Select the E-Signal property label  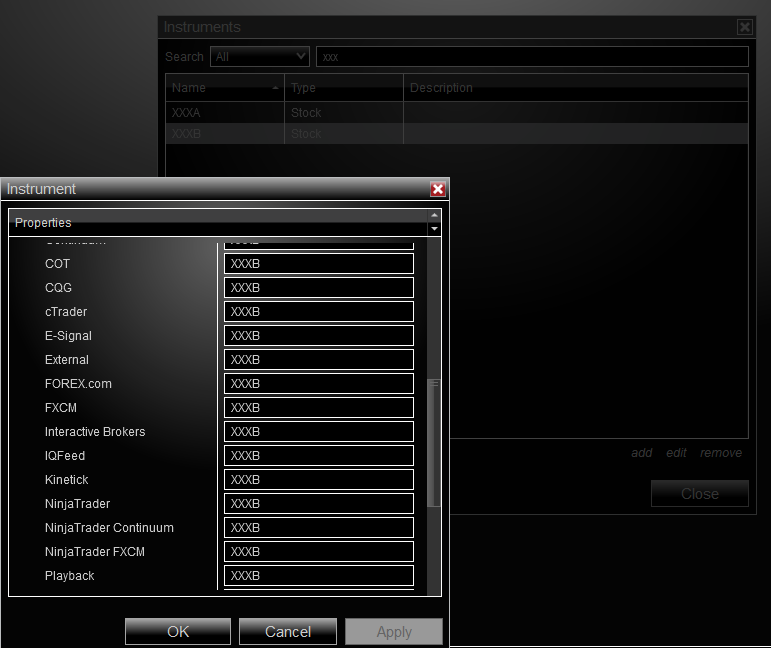click(68, 336)
